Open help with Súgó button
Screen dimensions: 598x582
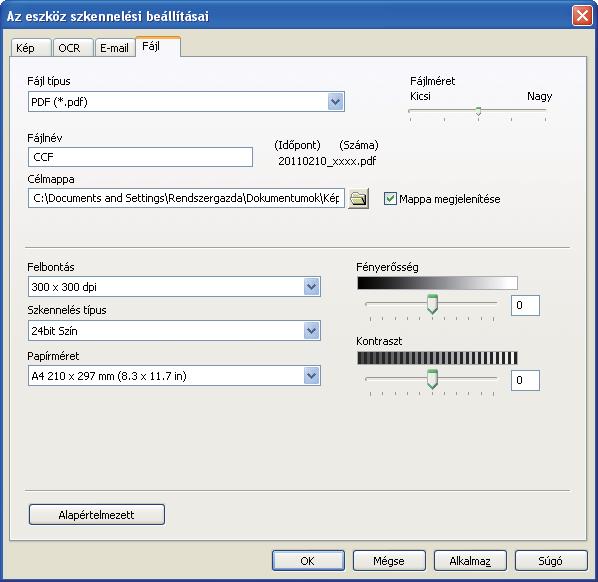pos(551,561)
